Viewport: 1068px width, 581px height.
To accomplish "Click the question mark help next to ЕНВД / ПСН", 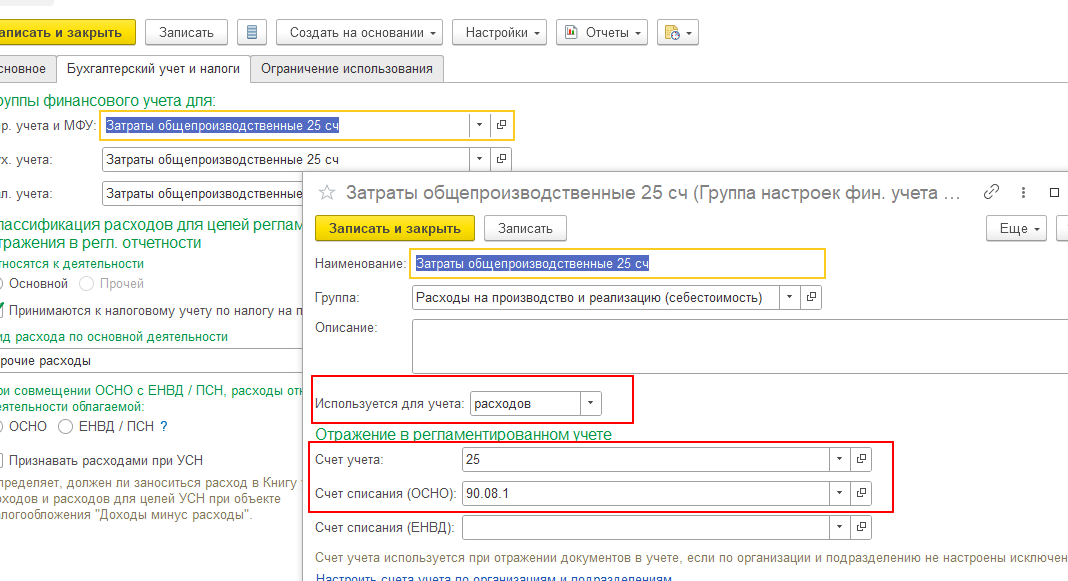I will point(163,426).
